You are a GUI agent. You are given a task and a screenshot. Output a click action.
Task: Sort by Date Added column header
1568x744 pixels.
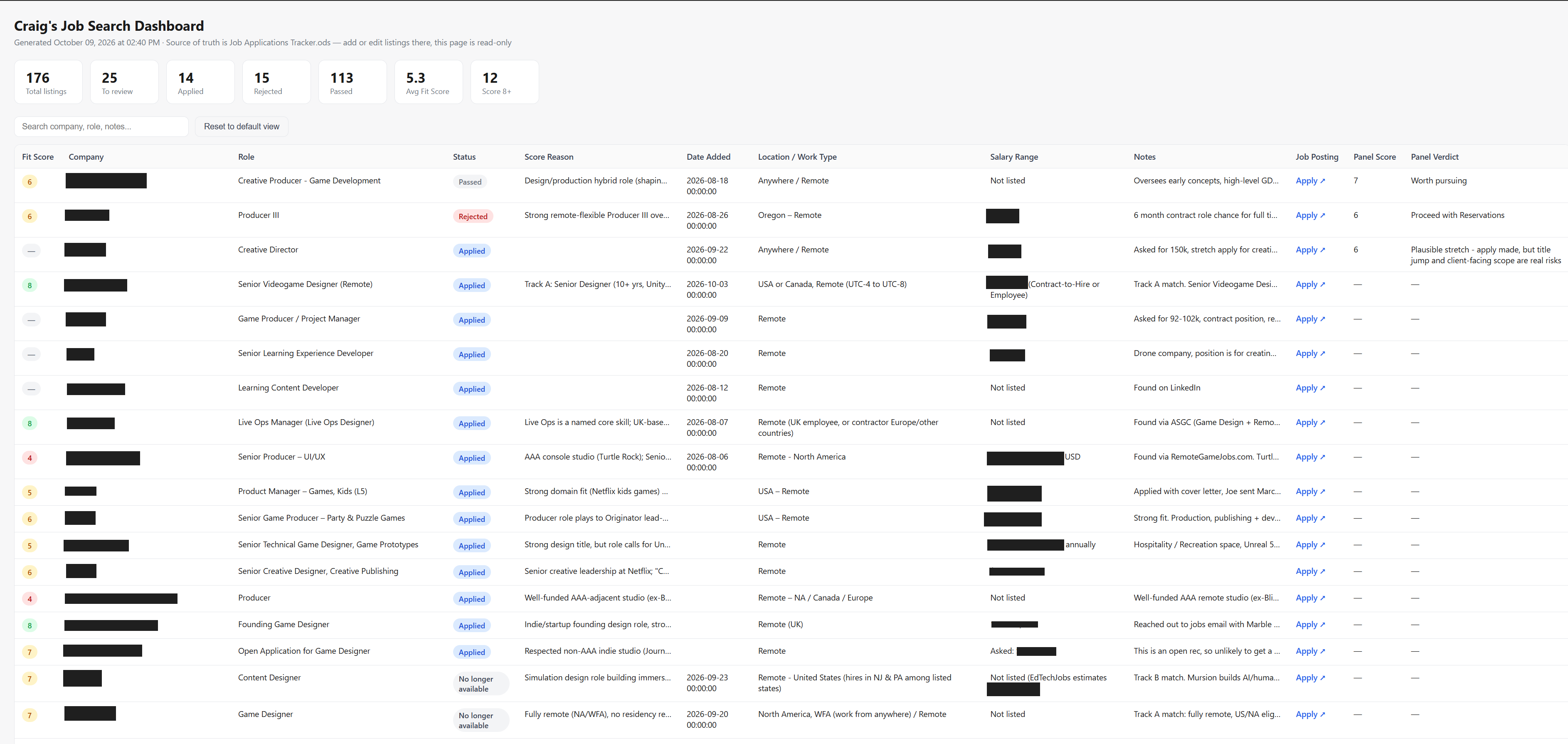(708, 157)
